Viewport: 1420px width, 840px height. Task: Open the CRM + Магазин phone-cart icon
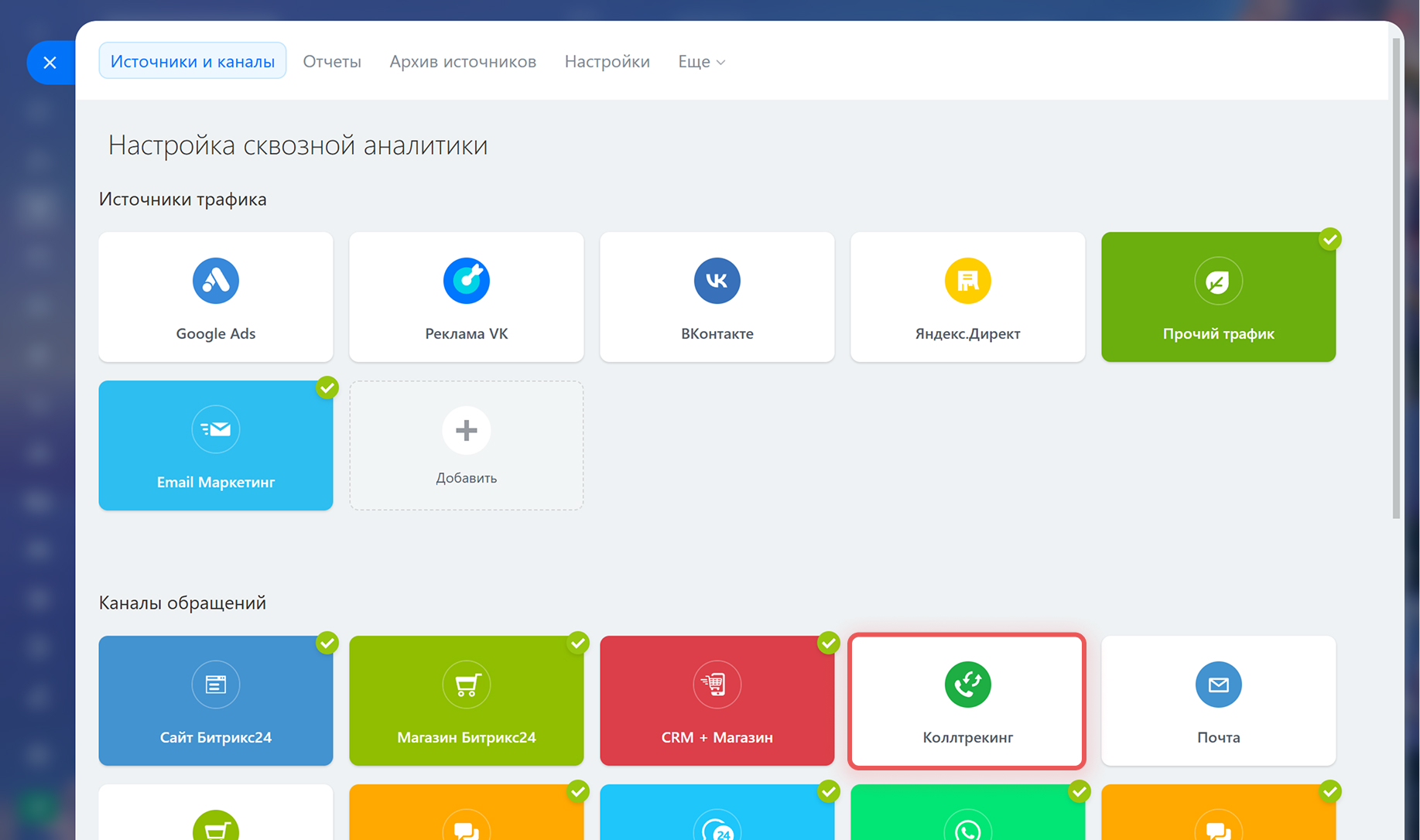(717, 685)
